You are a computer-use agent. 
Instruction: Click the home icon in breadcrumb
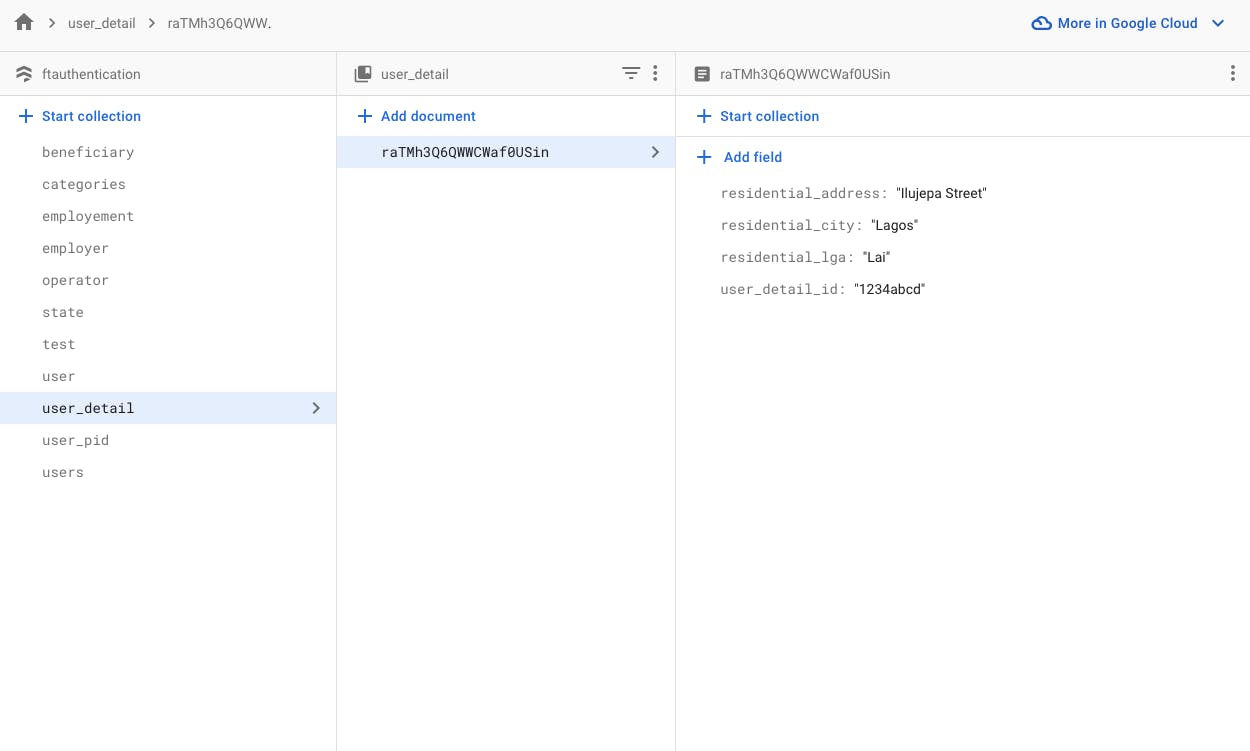pyautogui.click(x=25, y=23)
